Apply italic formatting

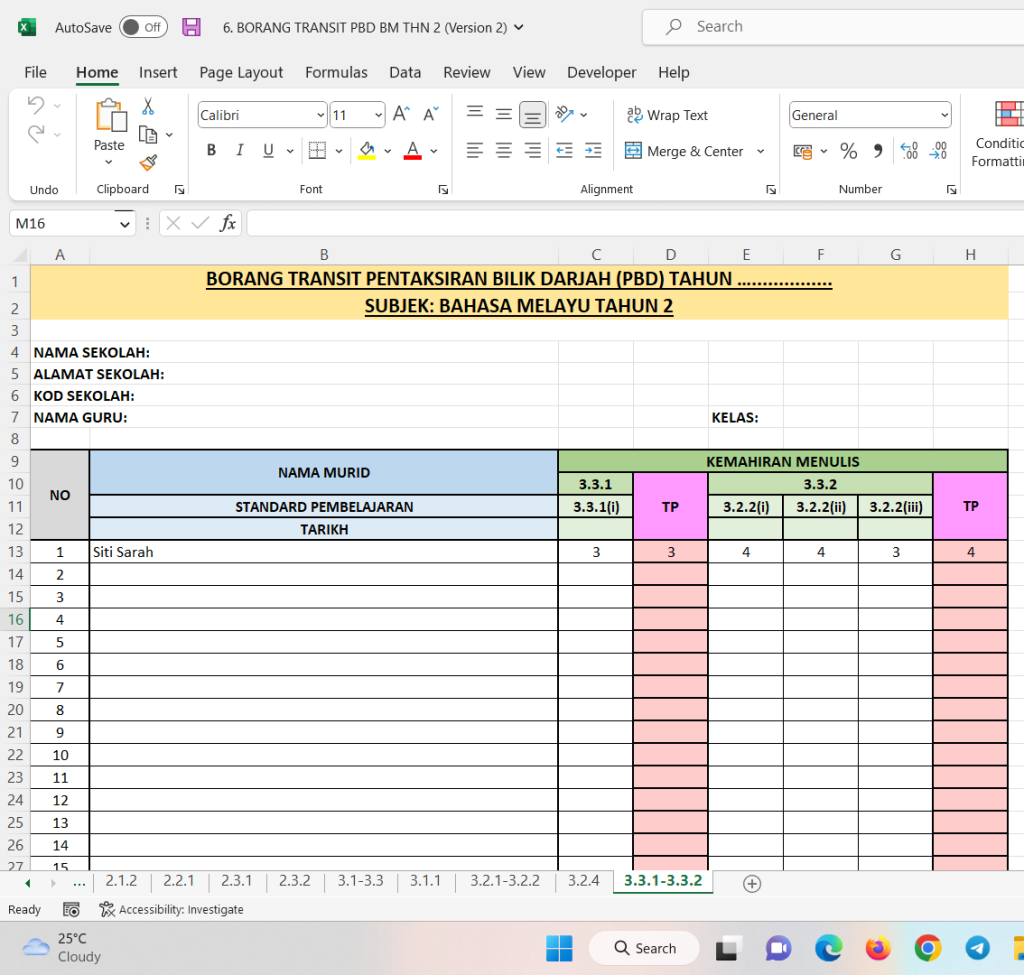click(x=239, y=150)
